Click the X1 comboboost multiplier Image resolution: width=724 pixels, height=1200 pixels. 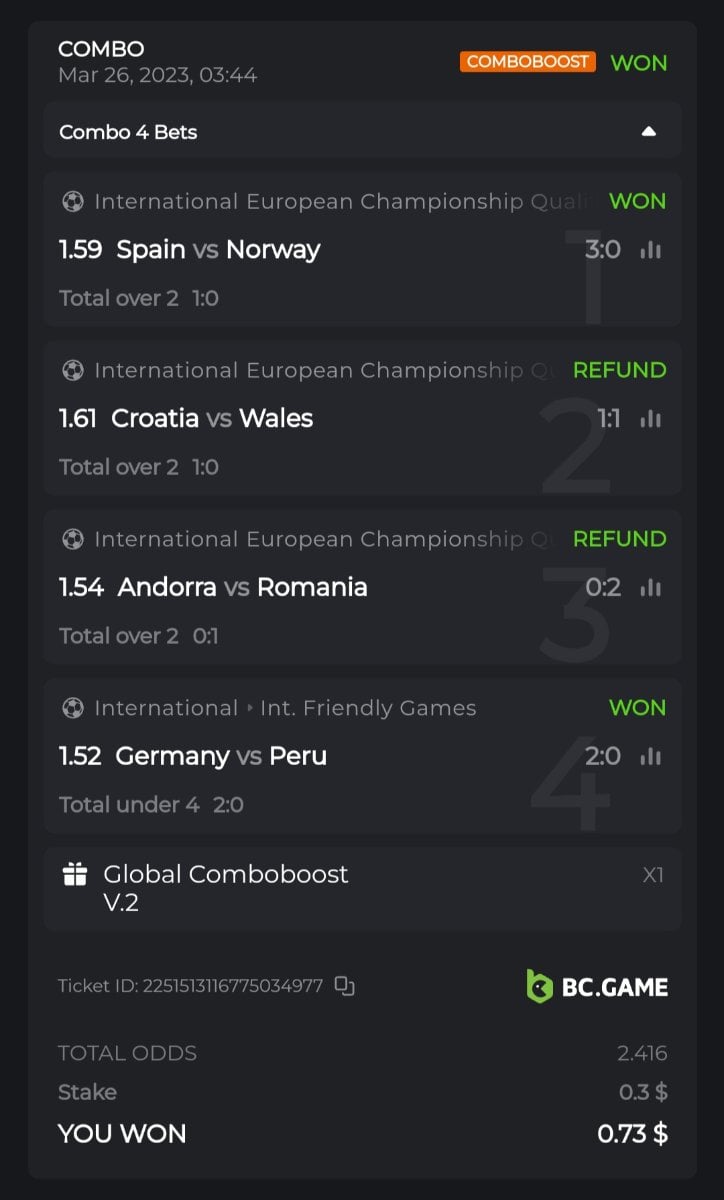coord(653,875)
